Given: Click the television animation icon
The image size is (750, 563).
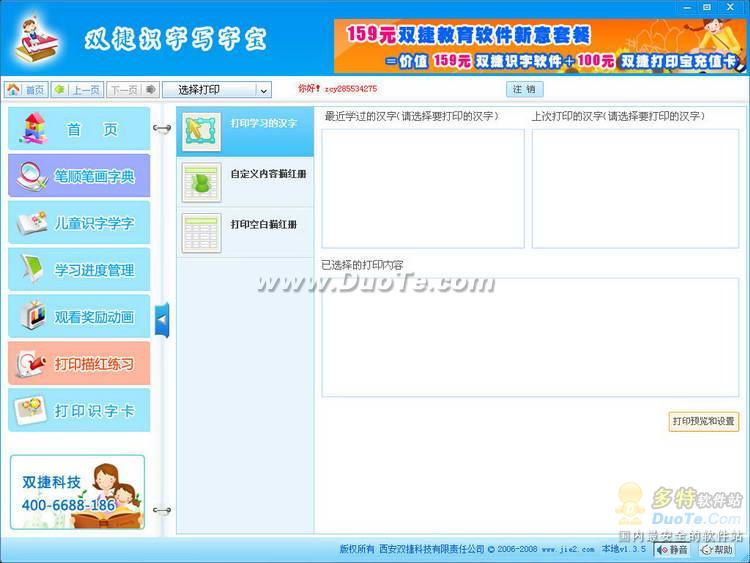Looking at the screenshot, I should (x=33, y=315).
